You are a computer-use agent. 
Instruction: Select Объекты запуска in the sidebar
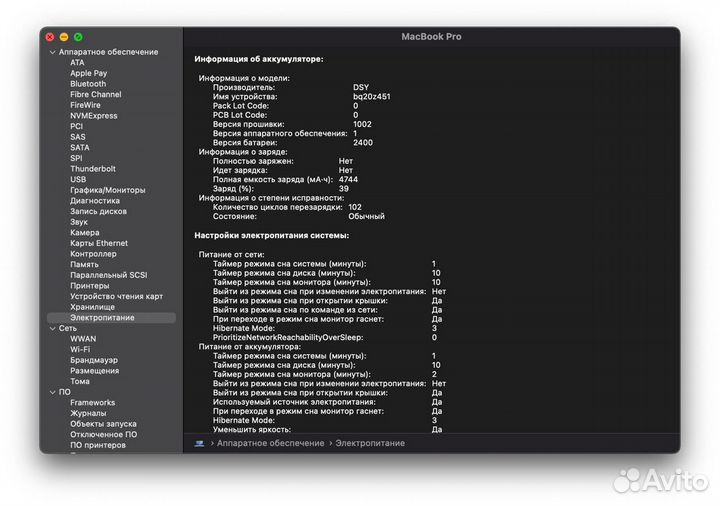click(103, 424)
